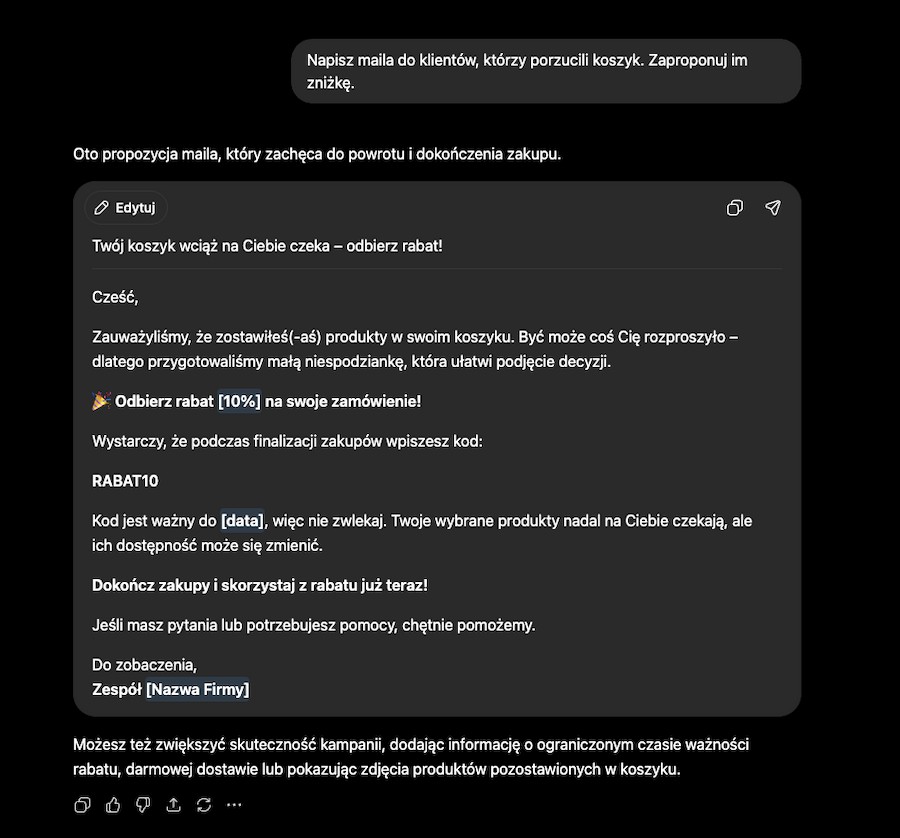Screen dimensions: 900x838
Task: Click the email subject line about koszyk
Action: tap(267, 246)
